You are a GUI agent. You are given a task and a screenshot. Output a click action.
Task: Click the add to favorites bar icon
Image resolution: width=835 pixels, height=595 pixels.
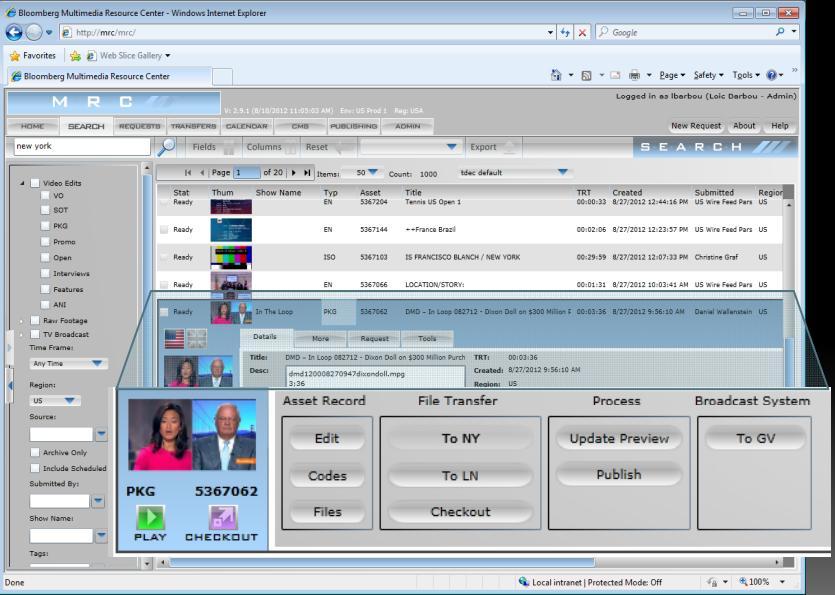tap(76, 55)
